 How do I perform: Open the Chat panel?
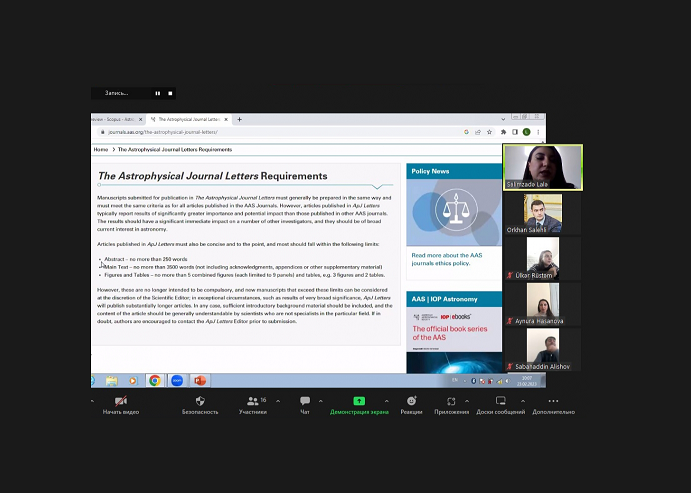305,401
